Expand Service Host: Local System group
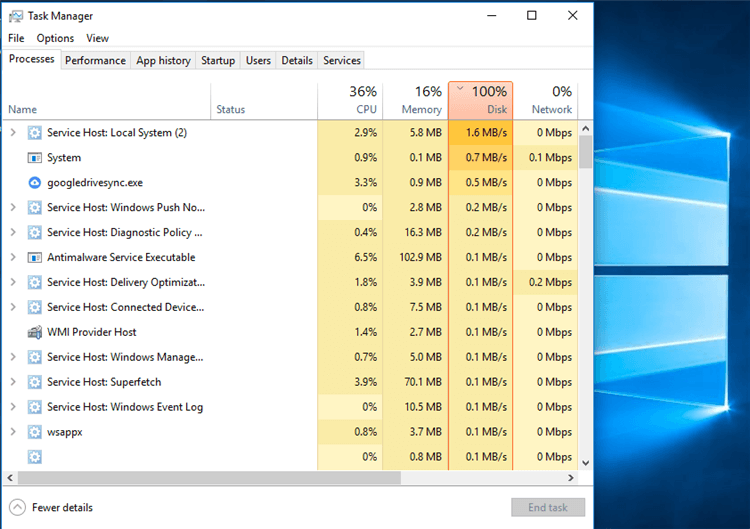This screenshot has width=750, height=529. point(13,132)
